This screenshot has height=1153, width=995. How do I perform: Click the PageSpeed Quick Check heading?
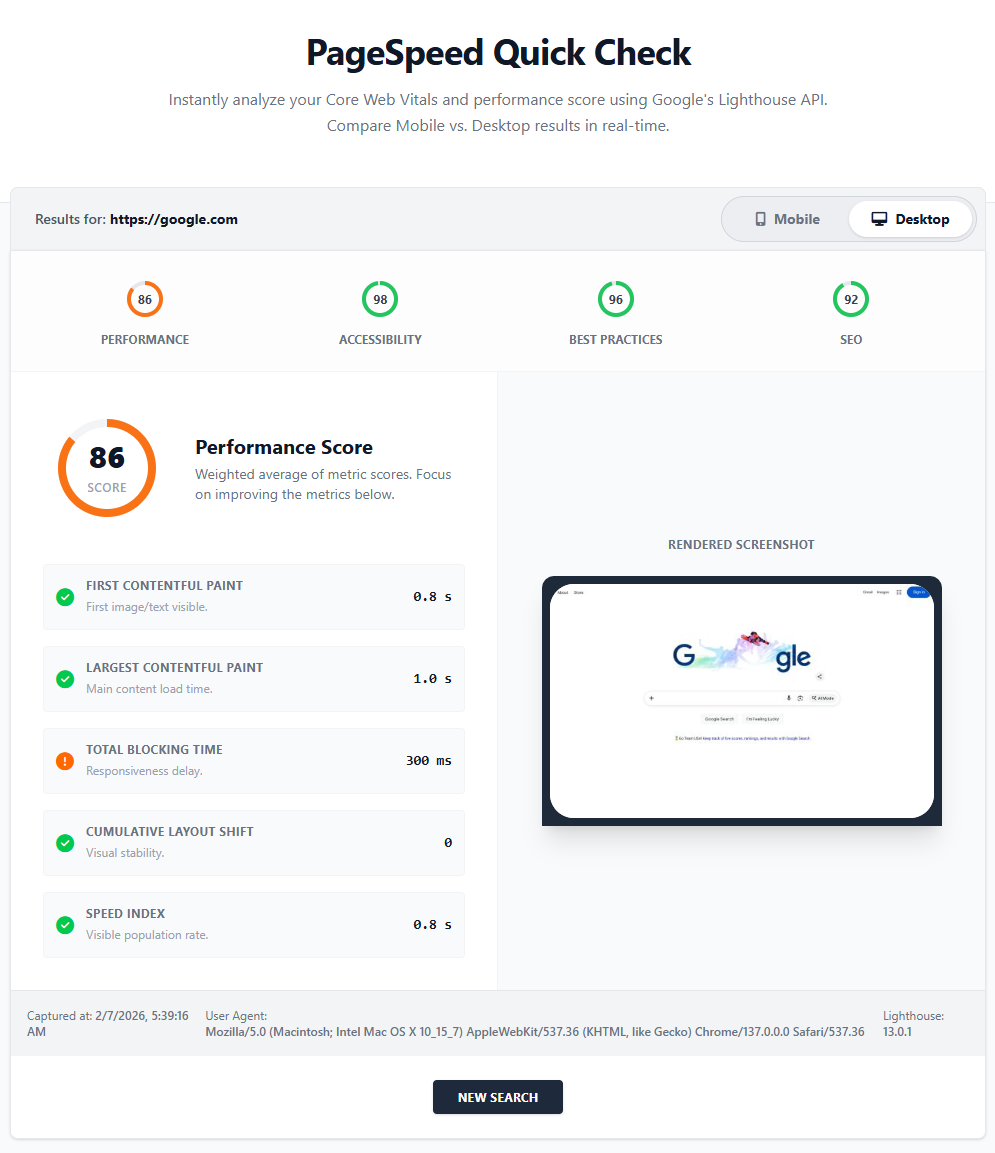[498, 53]
